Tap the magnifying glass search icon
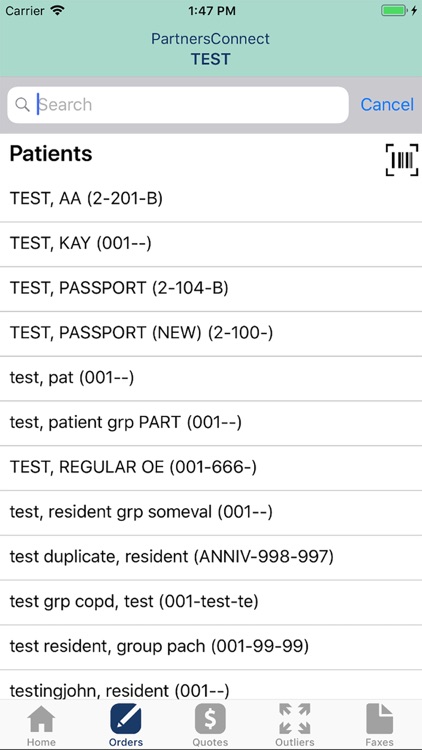Viewport: 422px width, 750px height. coord(22,104)
